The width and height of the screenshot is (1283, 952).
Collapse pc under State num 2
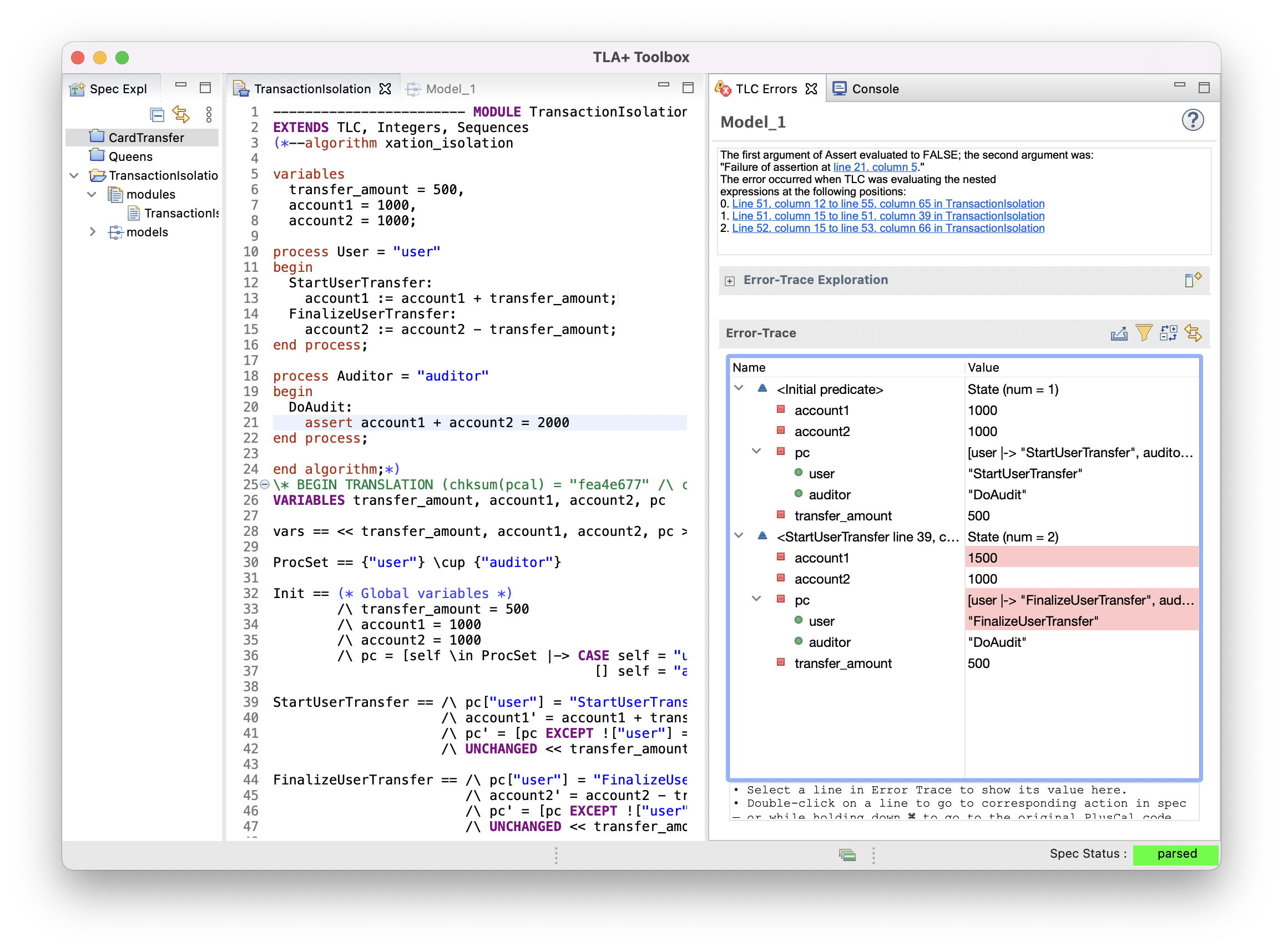coord(757,599)
